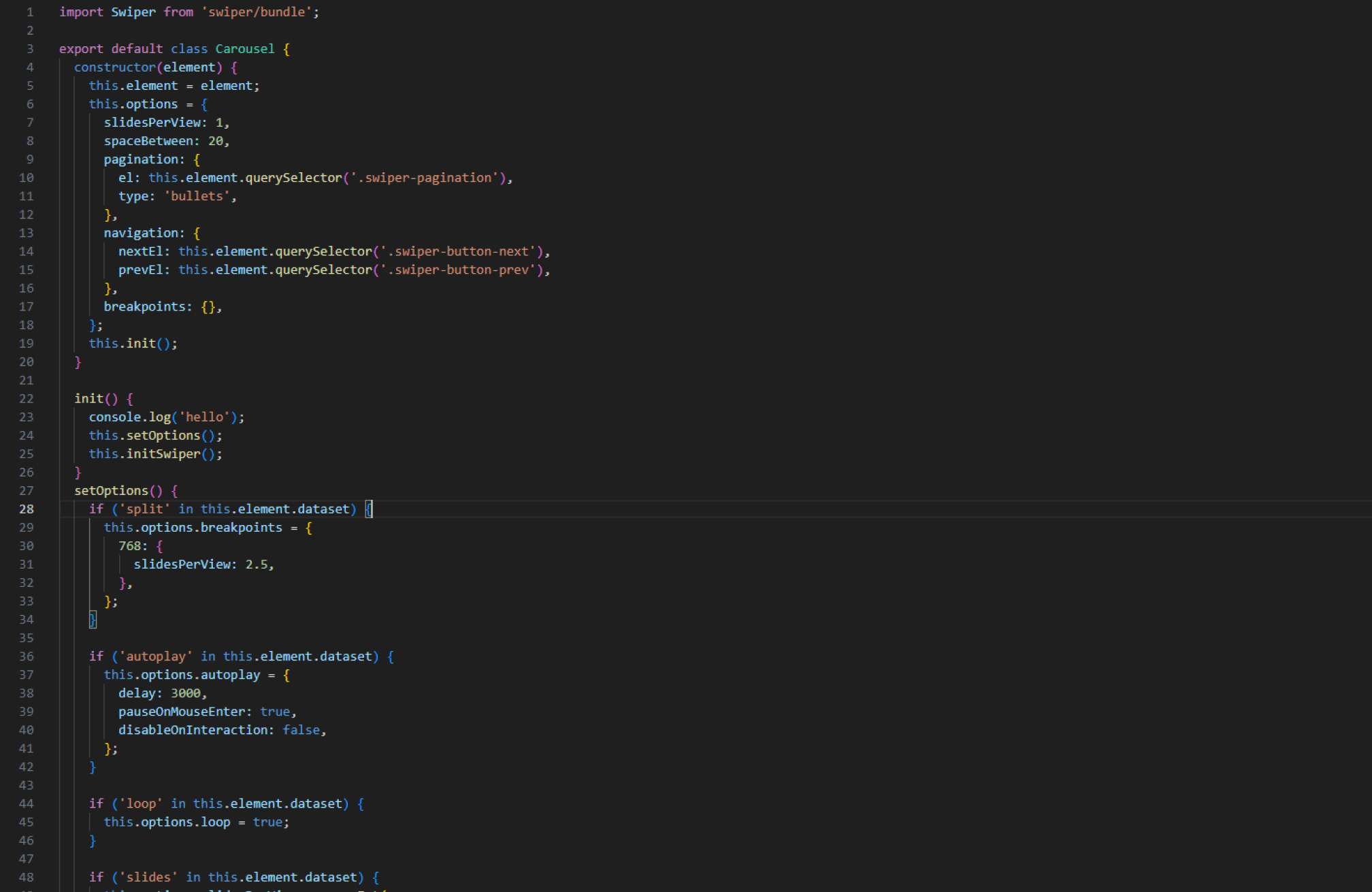
Task: Click the constructor keyword
Action: (x=114, y=67)
